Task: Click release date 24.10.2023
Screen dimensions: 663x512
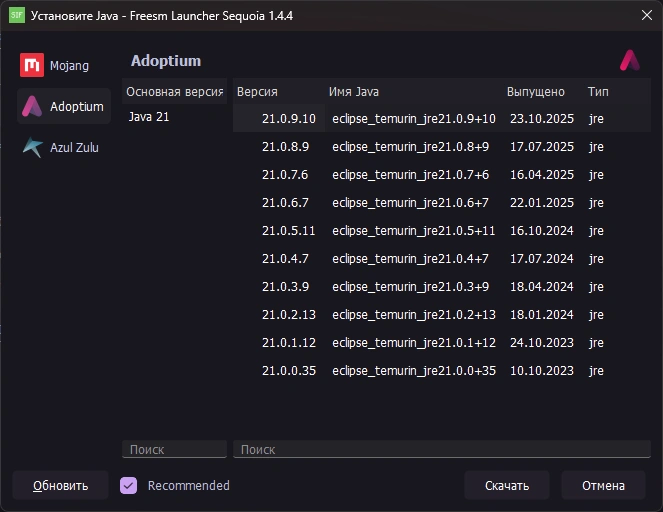Action: 542,342
